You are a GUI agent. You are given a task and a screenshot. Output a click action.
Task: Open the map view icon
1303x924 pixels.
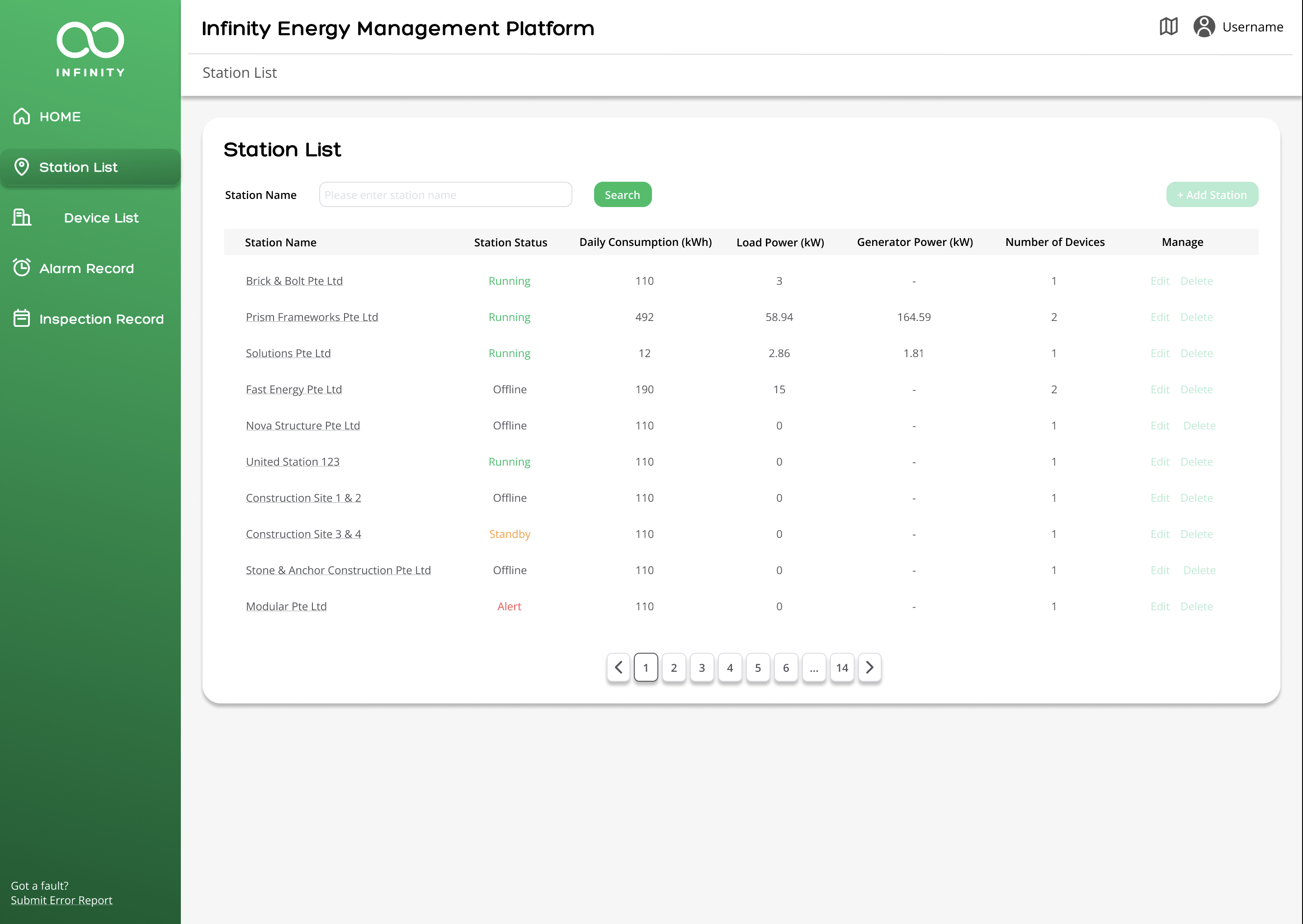pyautogui.click(x=1168, y=26)
